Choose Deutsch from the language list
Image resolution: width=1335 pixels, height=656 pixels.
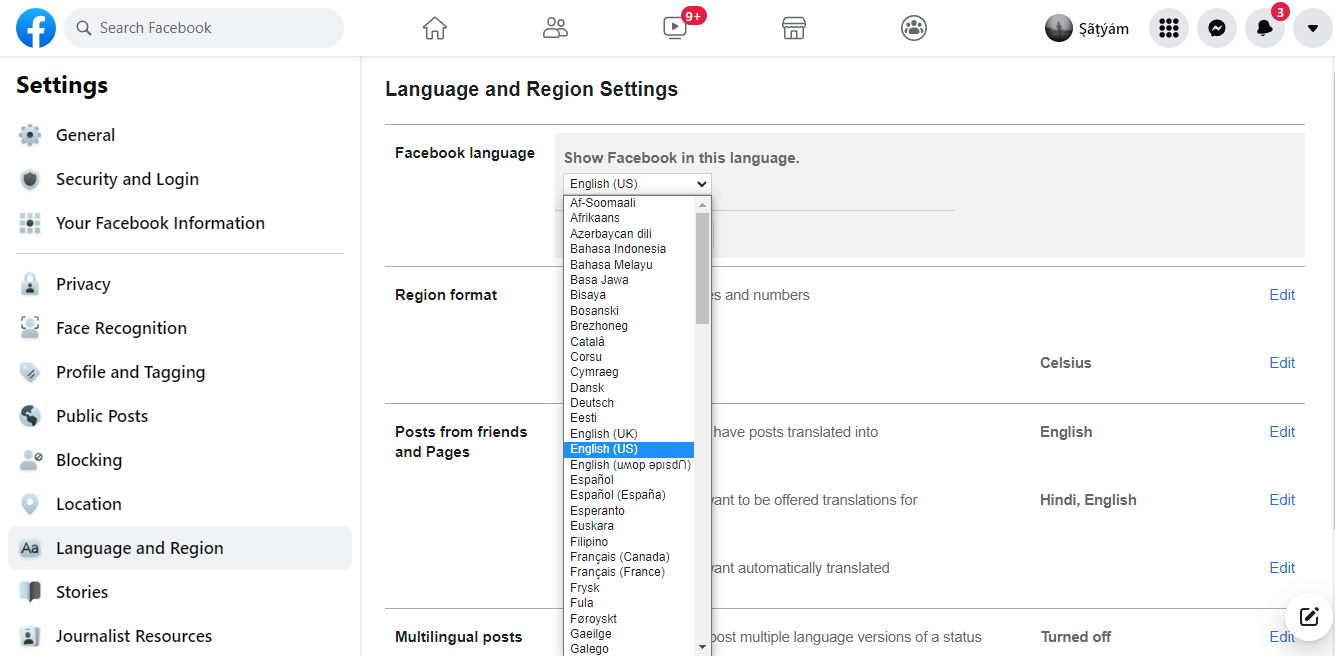point(629,403)
